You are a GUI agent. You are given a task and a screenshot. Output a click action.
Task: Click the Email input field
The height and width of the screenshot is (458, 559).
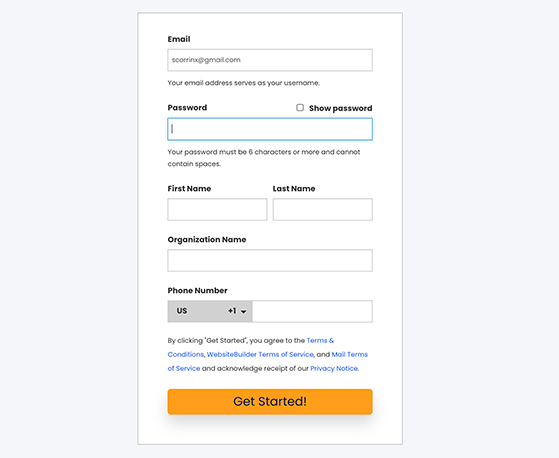(270, 60)
